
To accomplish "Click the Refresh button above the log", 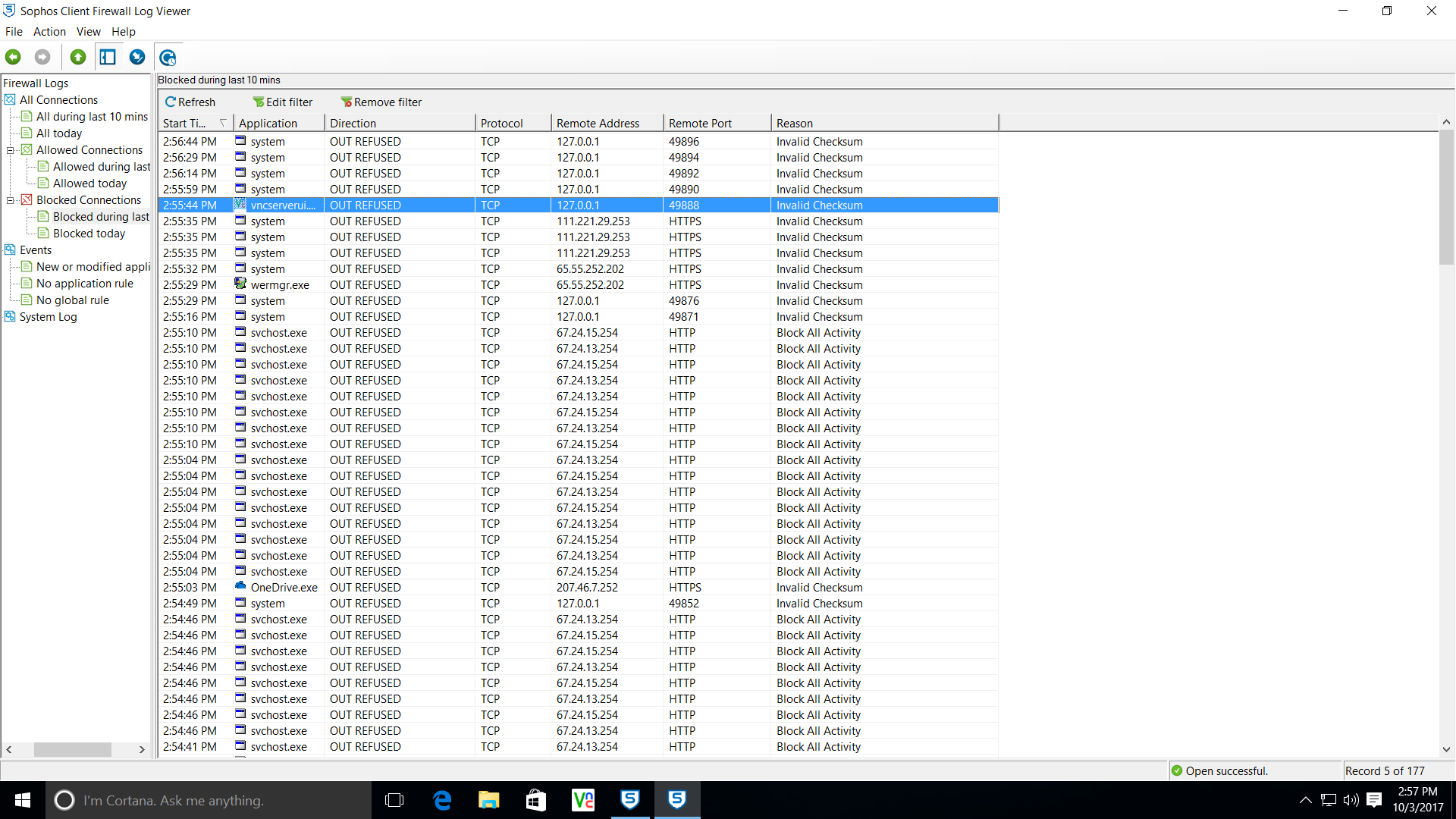I will pos(190,102).
